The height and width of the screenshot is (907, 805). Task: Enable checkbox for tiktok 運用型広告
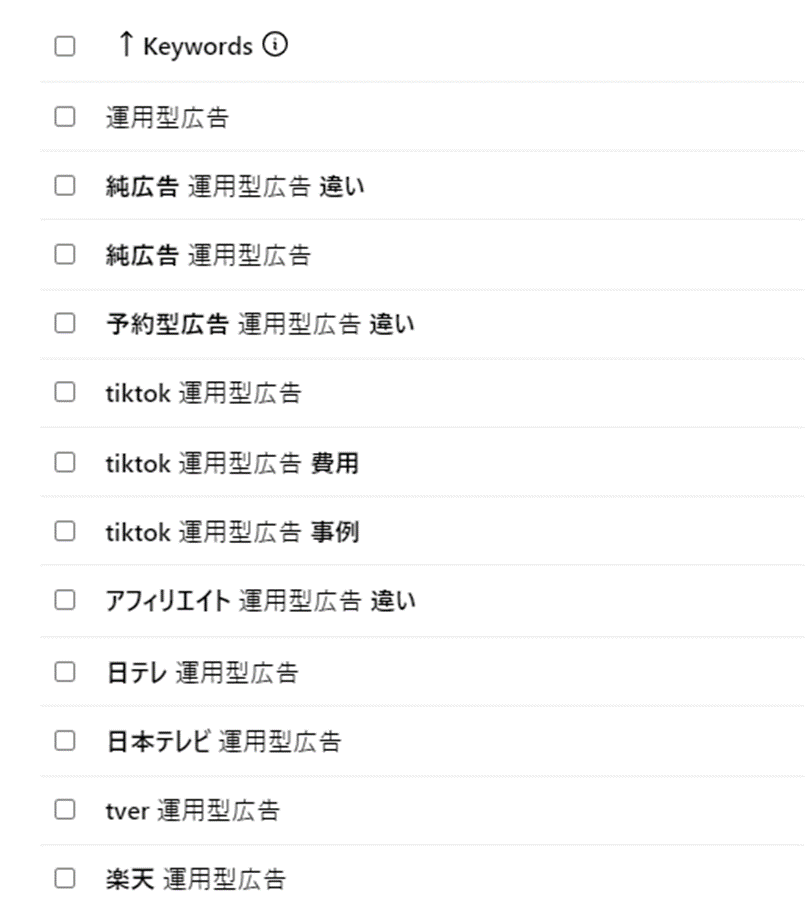[x=65, y=392]
